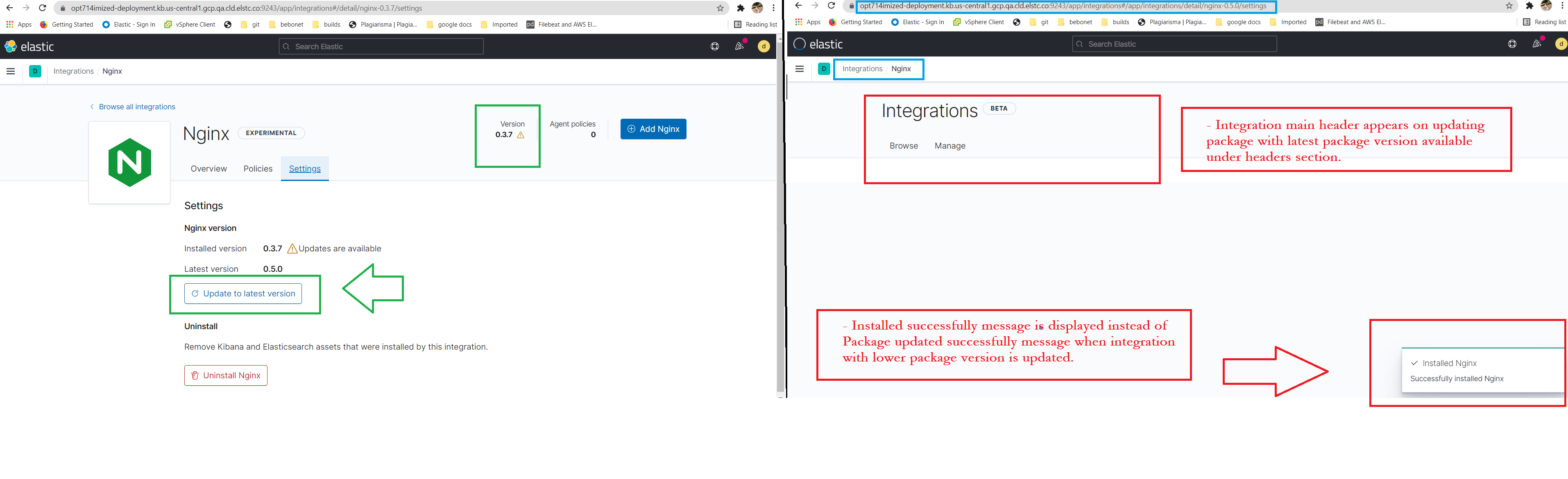Focus Search Elastic field in left window
This screenshot has height=479, width=1568.
pyautogui.click(x=381, y=46)
